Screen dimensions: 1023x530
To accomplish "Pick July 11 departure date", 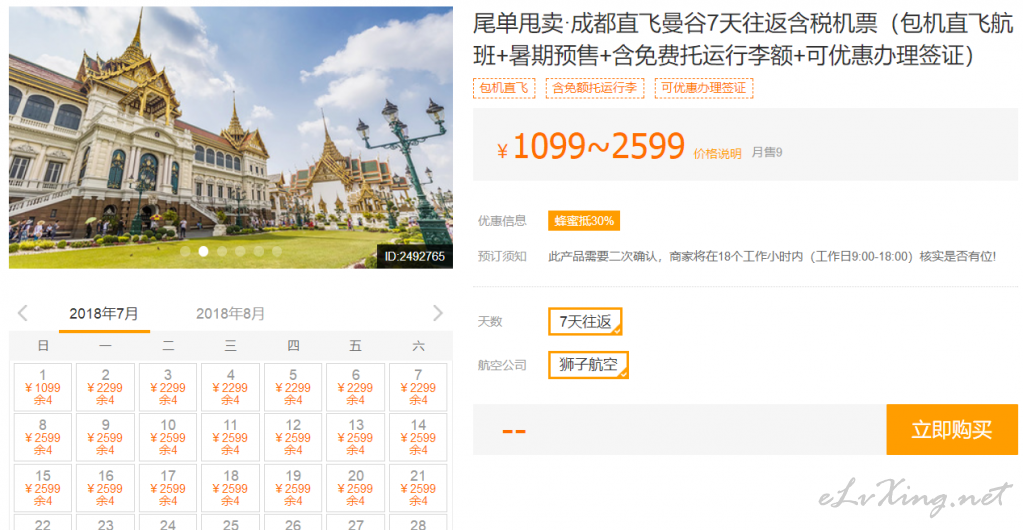I will pos(230,437).
